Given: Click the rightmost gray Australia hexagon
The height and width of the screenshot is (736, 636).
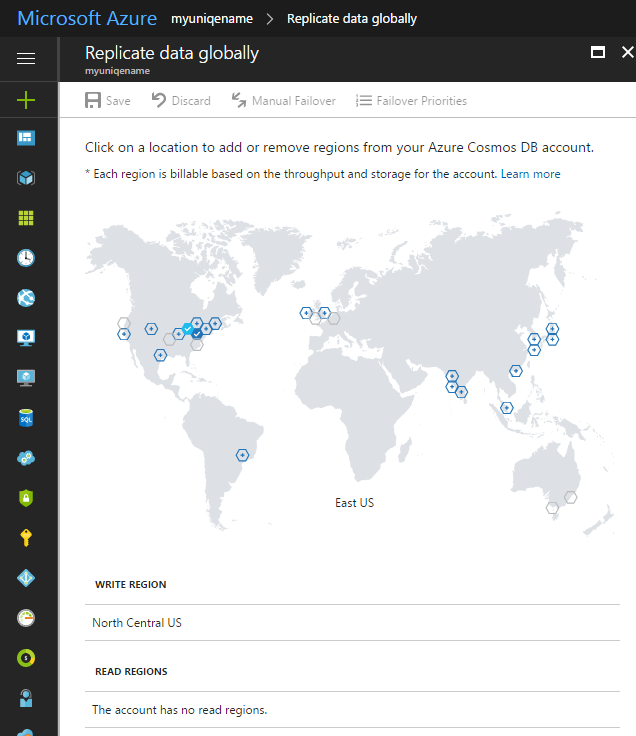Looking at the screenshot, I should point(571,497).
